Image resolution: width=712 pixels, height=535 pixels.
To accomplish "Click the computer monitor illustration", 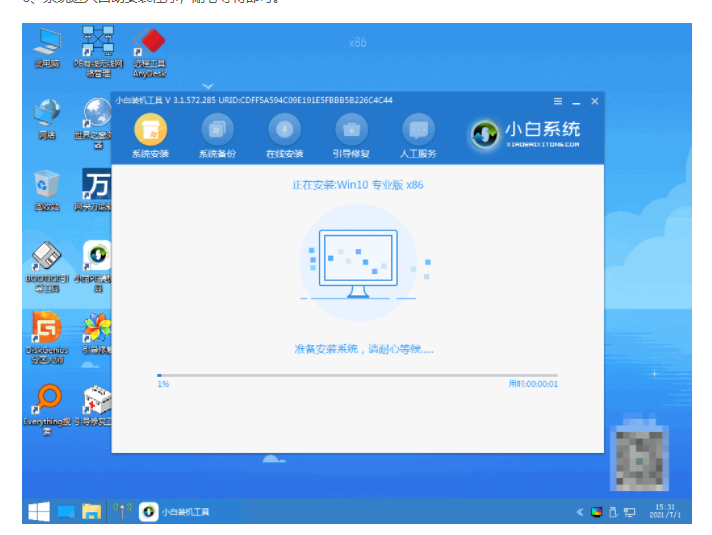I will pos(358,263).
